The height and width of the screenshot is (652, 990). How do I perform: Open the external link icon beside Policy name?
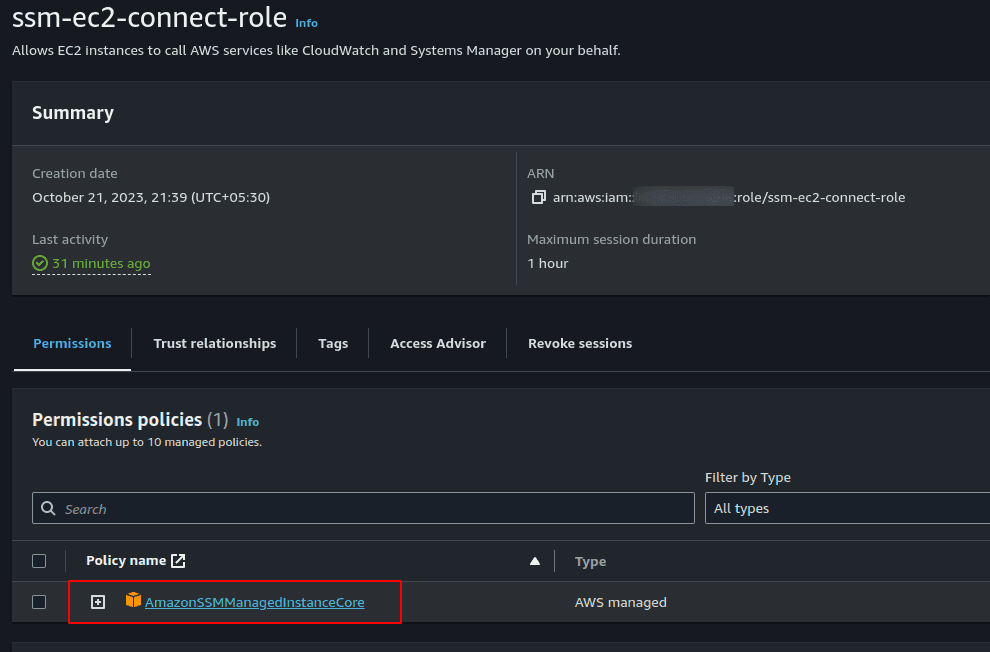[179, 560]
